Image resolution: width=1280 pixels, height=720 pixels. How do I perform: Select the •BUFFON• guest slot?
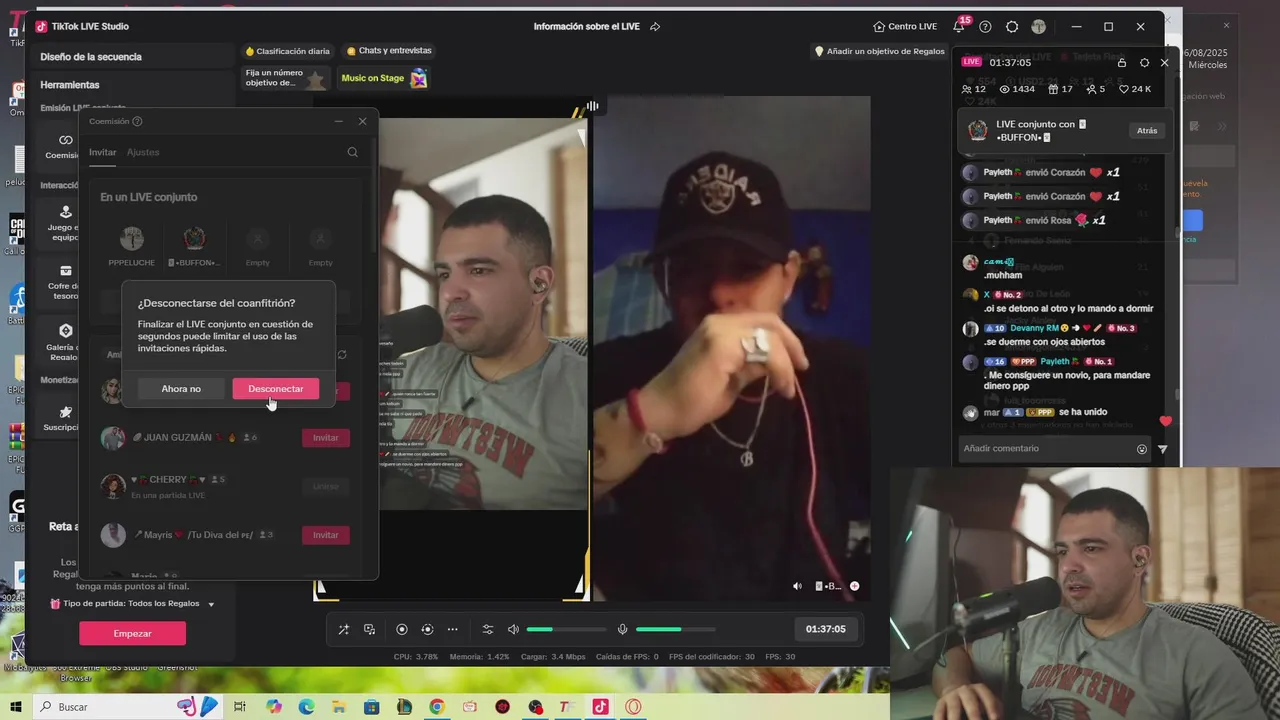coord(194,245)
